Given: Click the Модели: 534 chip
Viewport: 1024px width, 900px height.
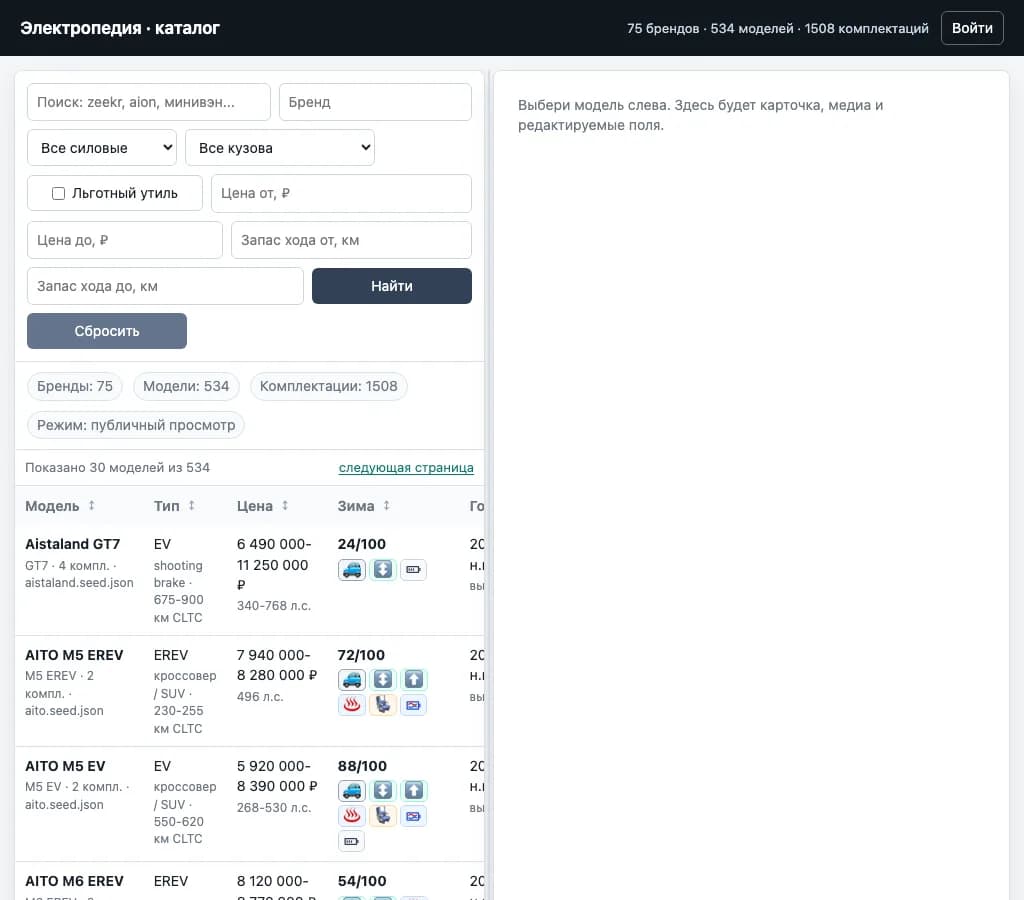Looking at the screenshot, I should 186,386.
